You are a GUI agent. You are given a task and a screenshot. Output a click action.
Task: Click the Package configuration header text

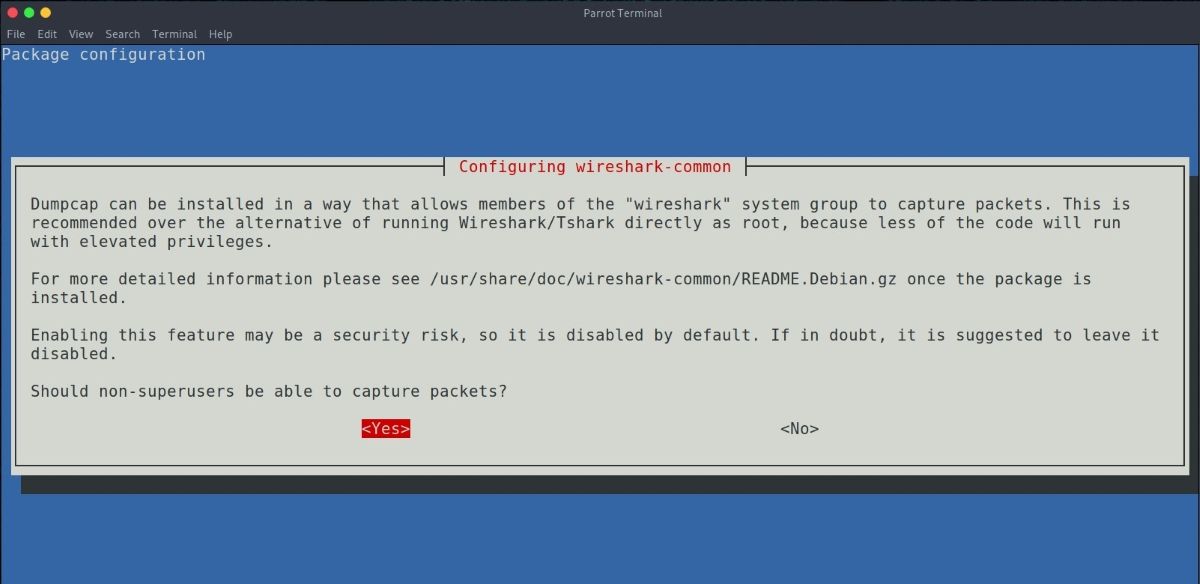(103, 55)
